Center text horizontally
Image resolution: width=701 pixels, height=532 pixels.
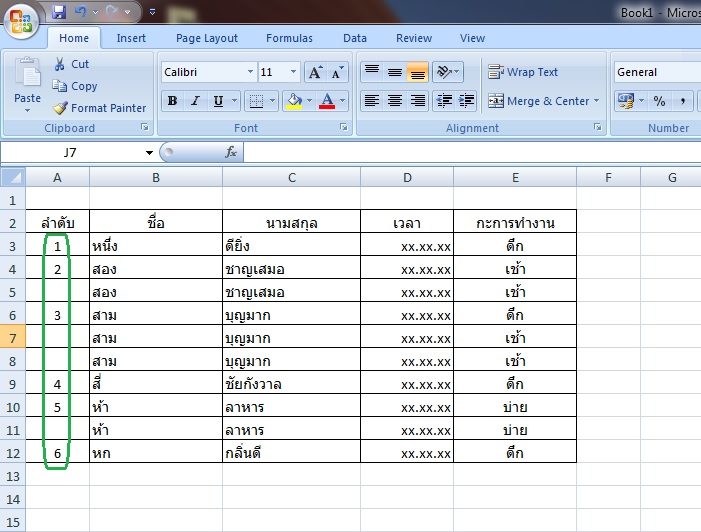[394, 101]
